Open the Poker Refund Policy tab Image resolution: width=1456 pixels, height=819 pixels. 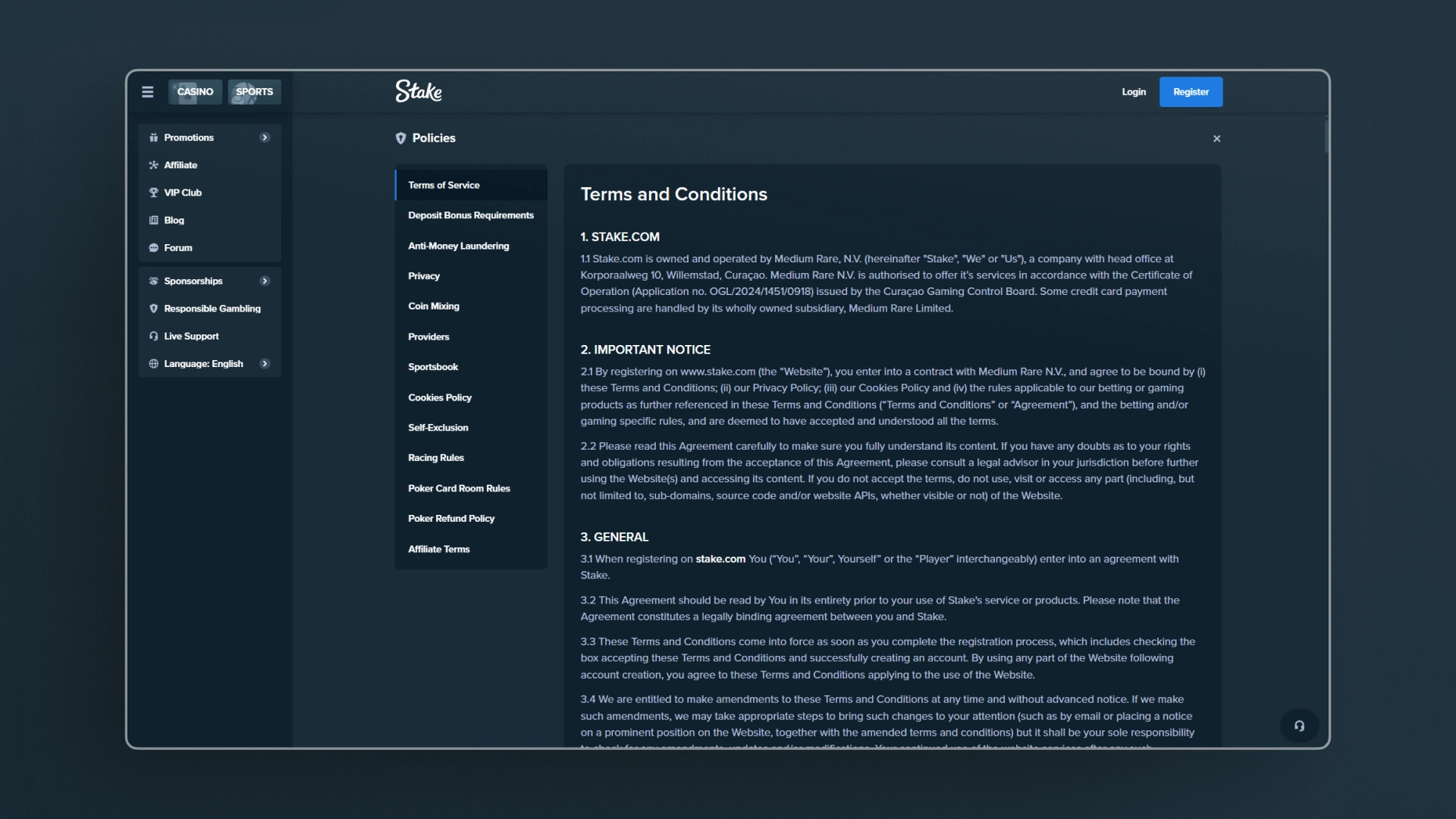tap(471, 519)
